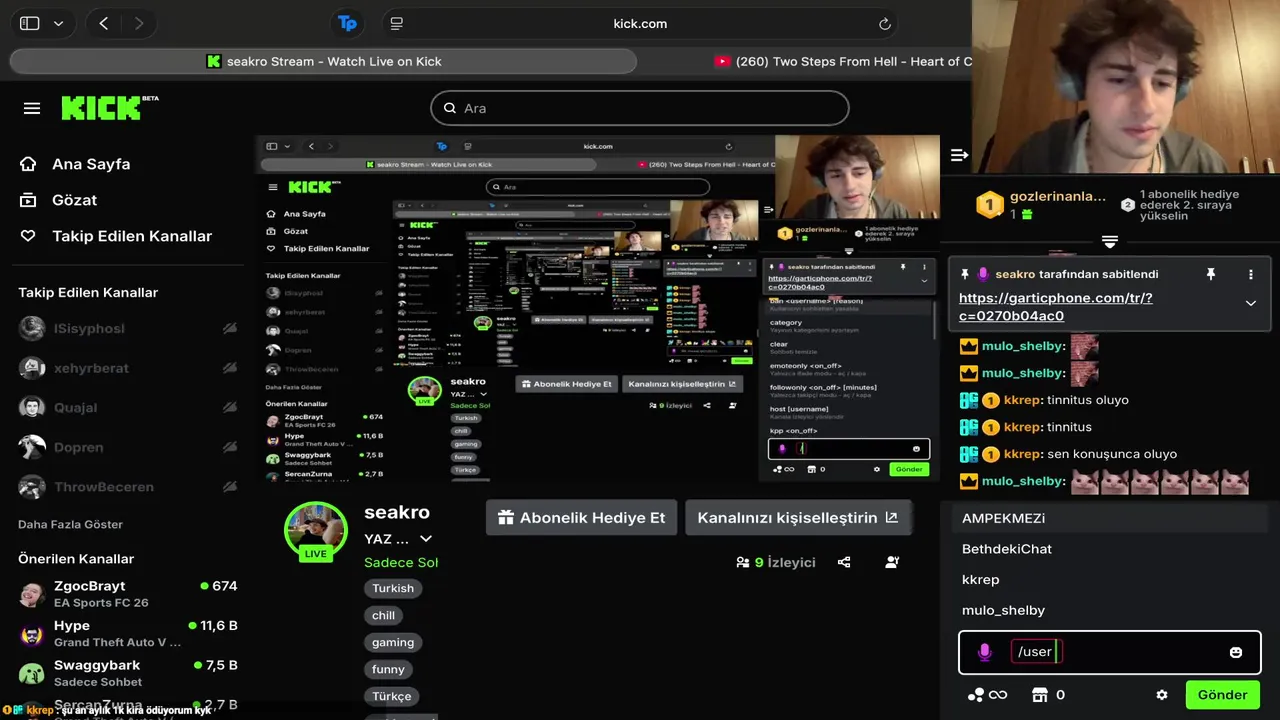
Task: Reload the page with the refresh icon
Action: coord(885,24)
